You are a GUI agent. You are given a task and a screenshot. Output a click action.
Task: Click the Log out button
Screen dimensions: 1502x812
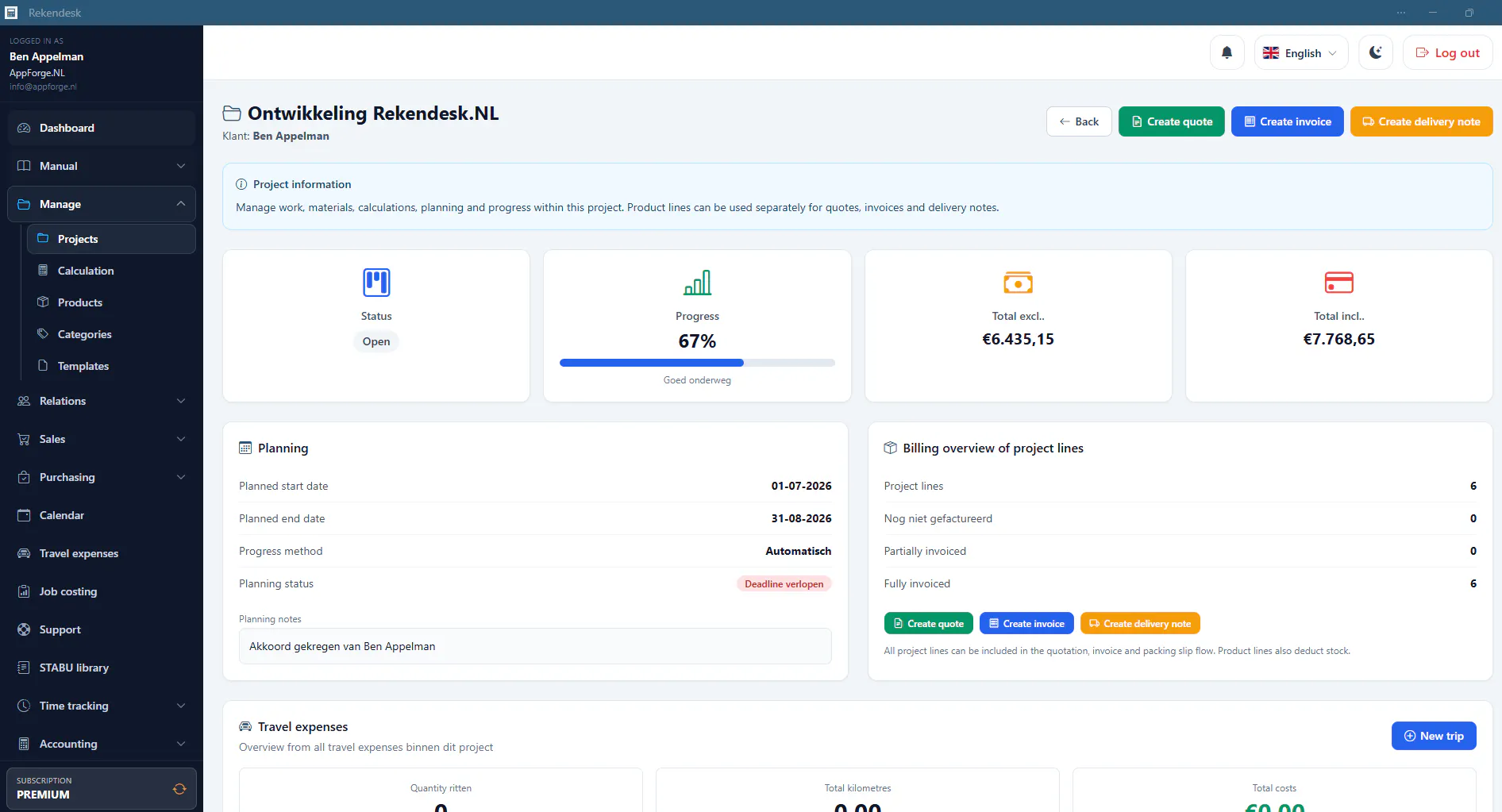tap(1448, 52)
